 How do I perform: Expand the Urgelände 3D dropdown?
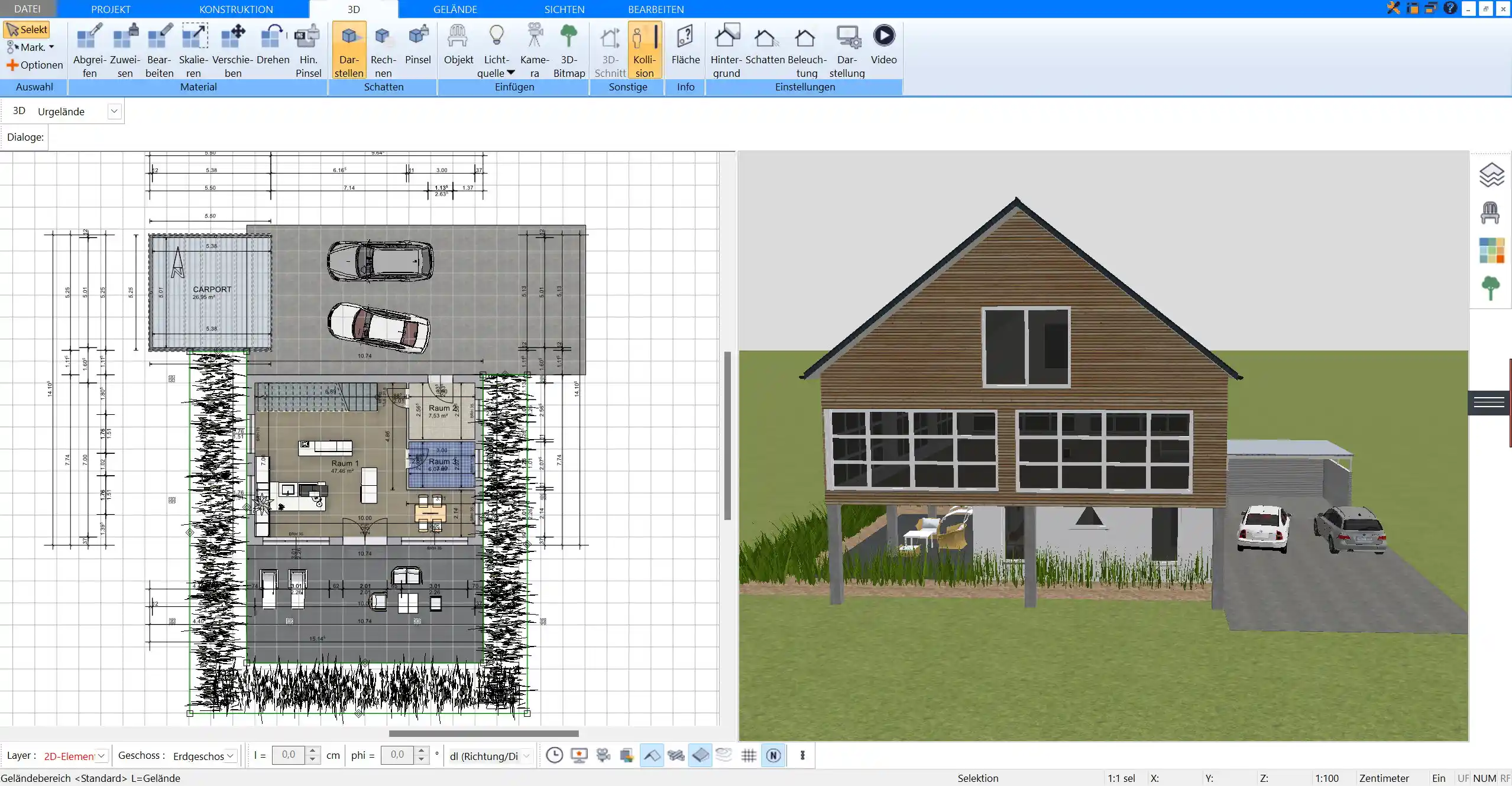click(114, 111)
